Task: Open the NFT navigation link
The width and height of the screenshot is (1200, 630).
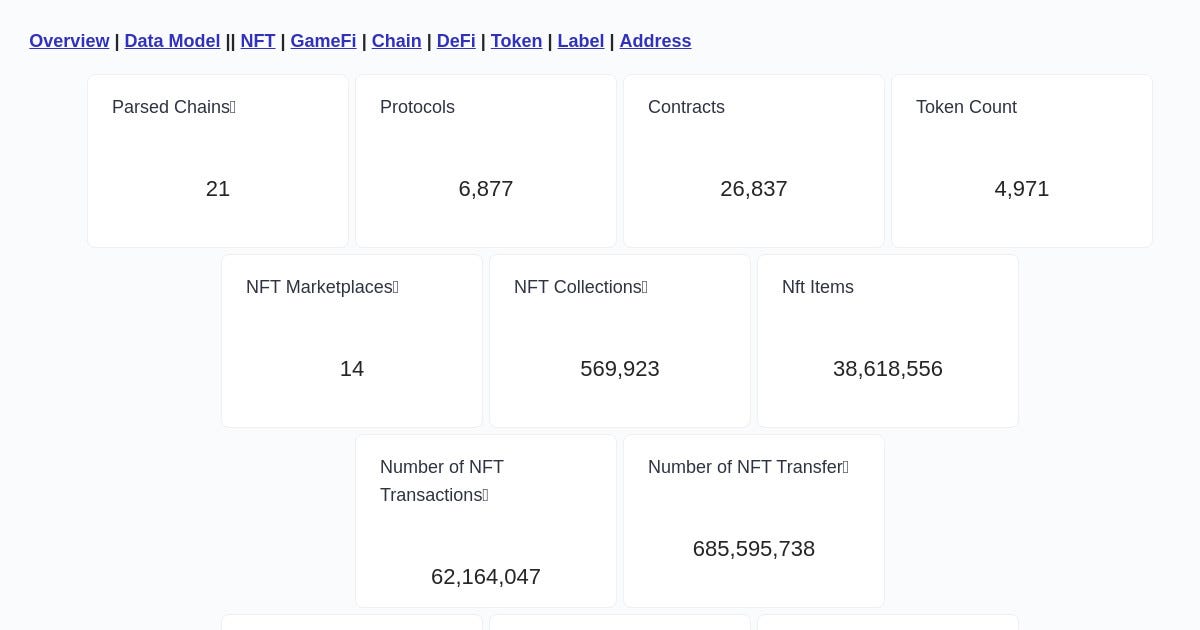Action: [258, 41]
